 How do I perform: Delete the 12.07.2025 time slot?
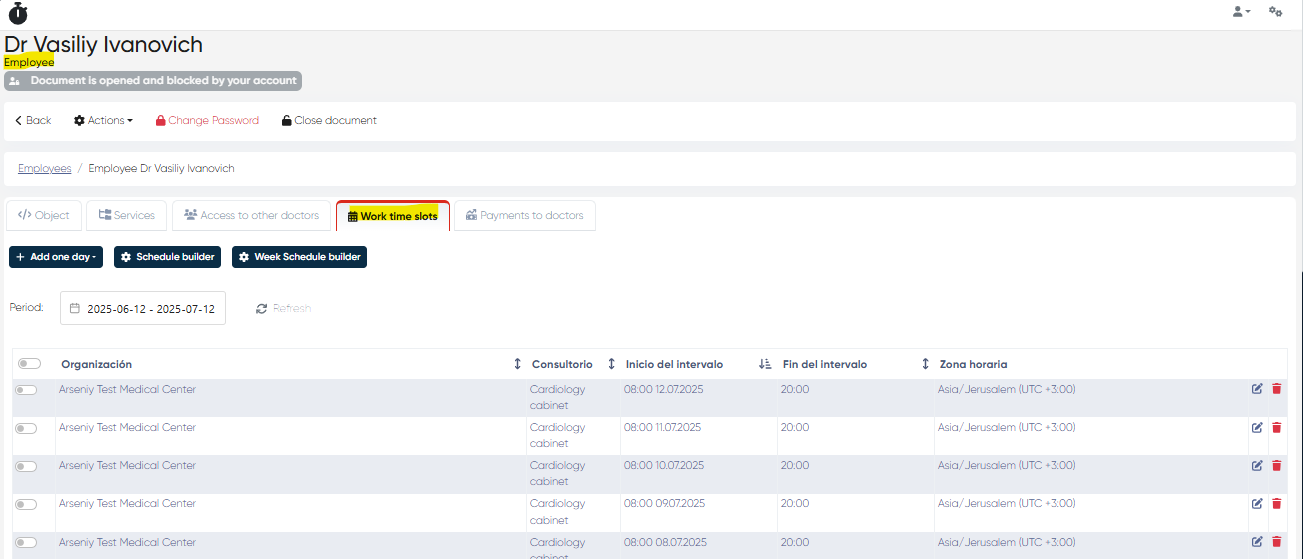coord(1276,389)
